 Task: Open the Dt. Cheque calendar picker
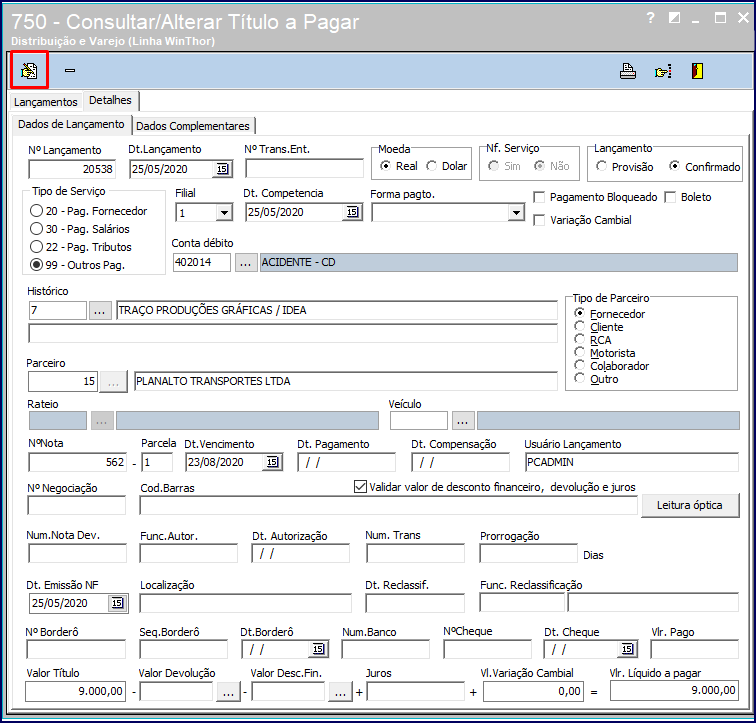627,649
